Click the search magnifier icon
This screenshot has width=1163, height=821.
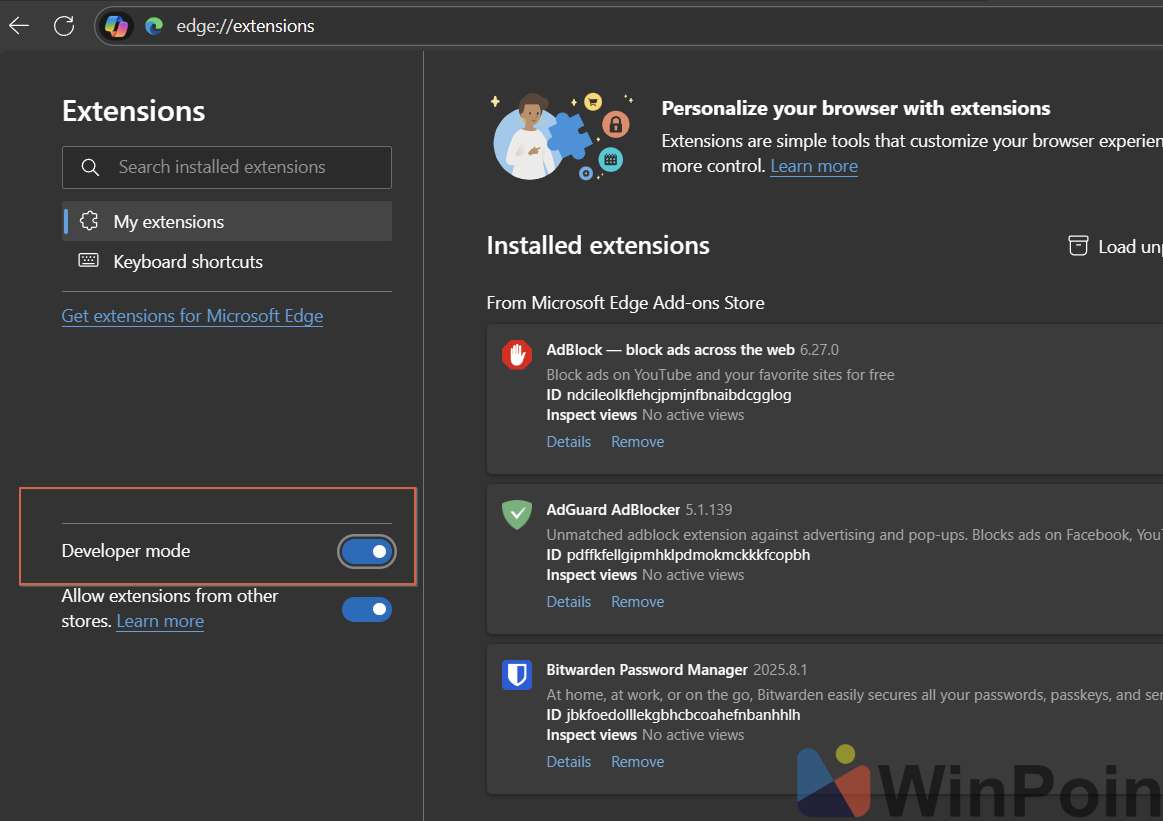(x=90, y=167)
